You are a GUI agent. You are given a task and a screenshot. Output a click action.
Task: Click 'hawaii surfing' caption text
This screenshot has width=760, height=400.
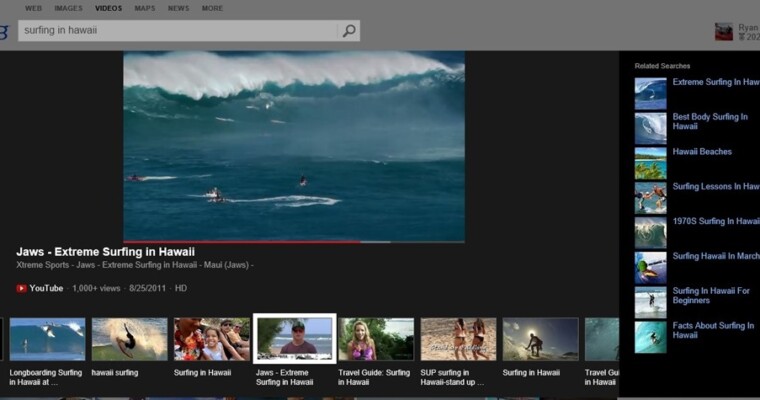[115, 373]
